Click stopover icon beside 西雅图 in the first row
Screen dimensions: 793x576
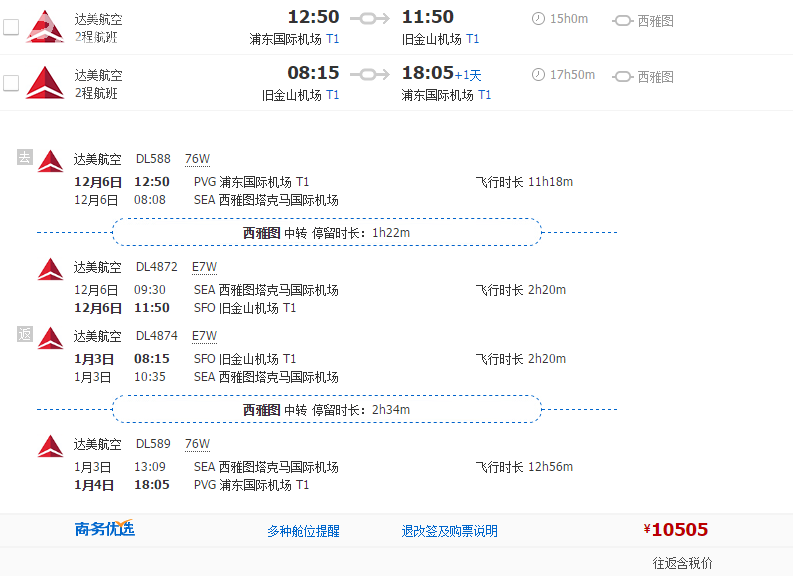point(623,20)
